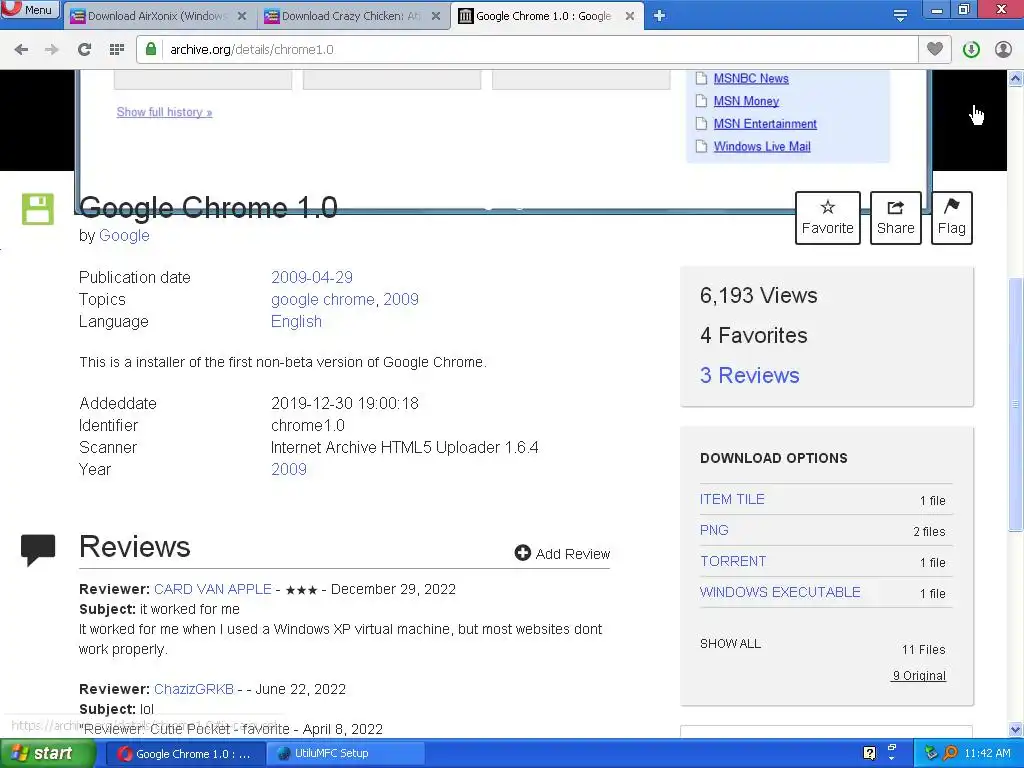Click the green floppy software icon
This screenshot has height=768, width=1024.
tap(38, 209)
